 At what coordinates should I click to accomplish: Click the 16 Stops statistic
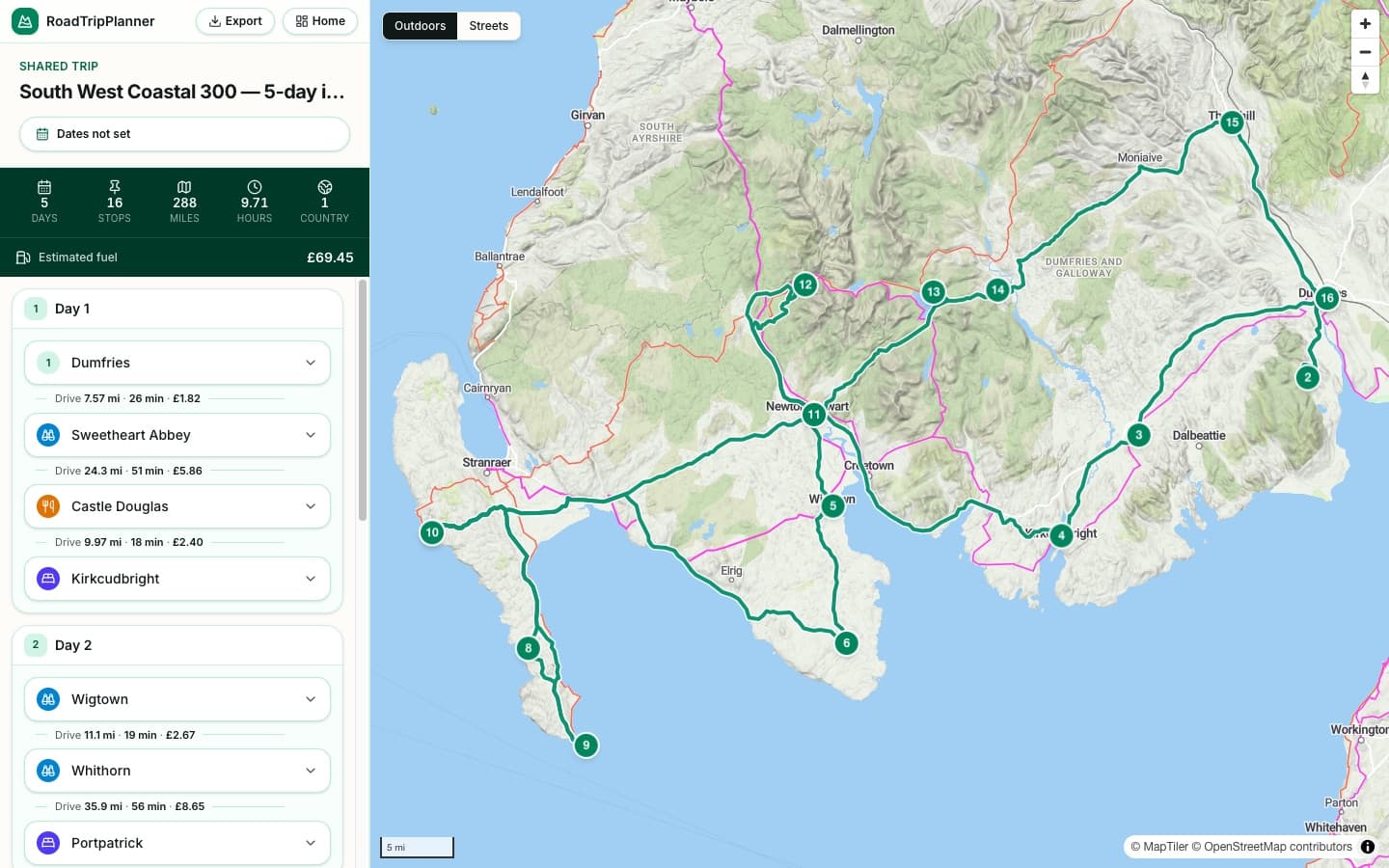pyautogui.click(x=115, y=202)
